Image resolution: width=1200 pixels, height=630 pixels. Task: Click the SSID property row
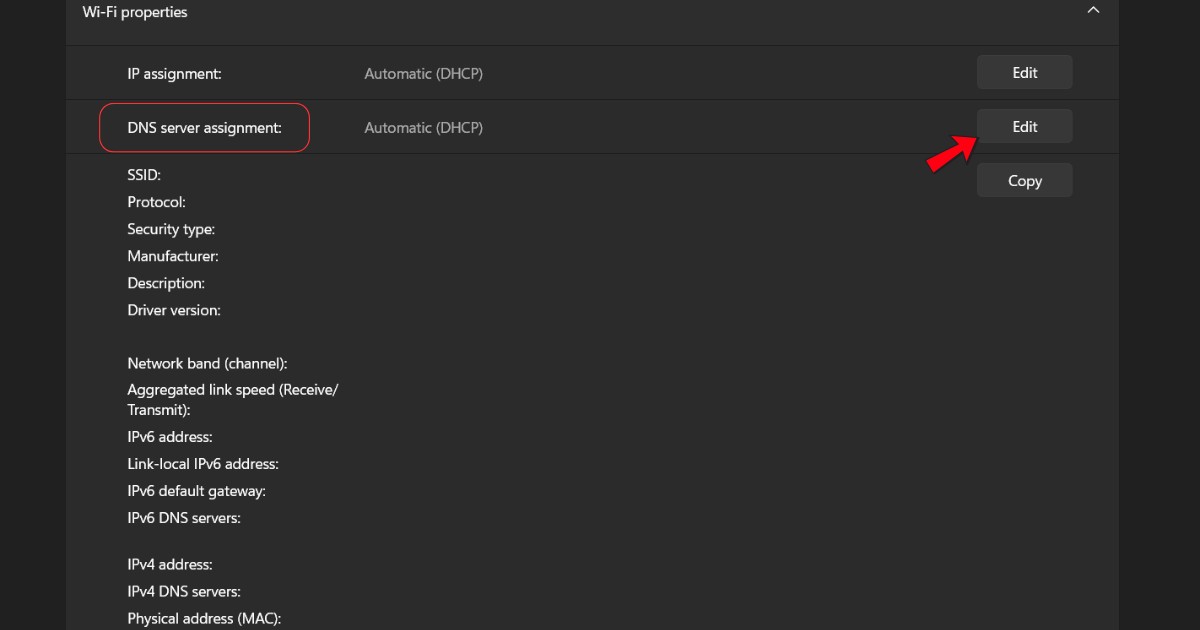point(143,174)
